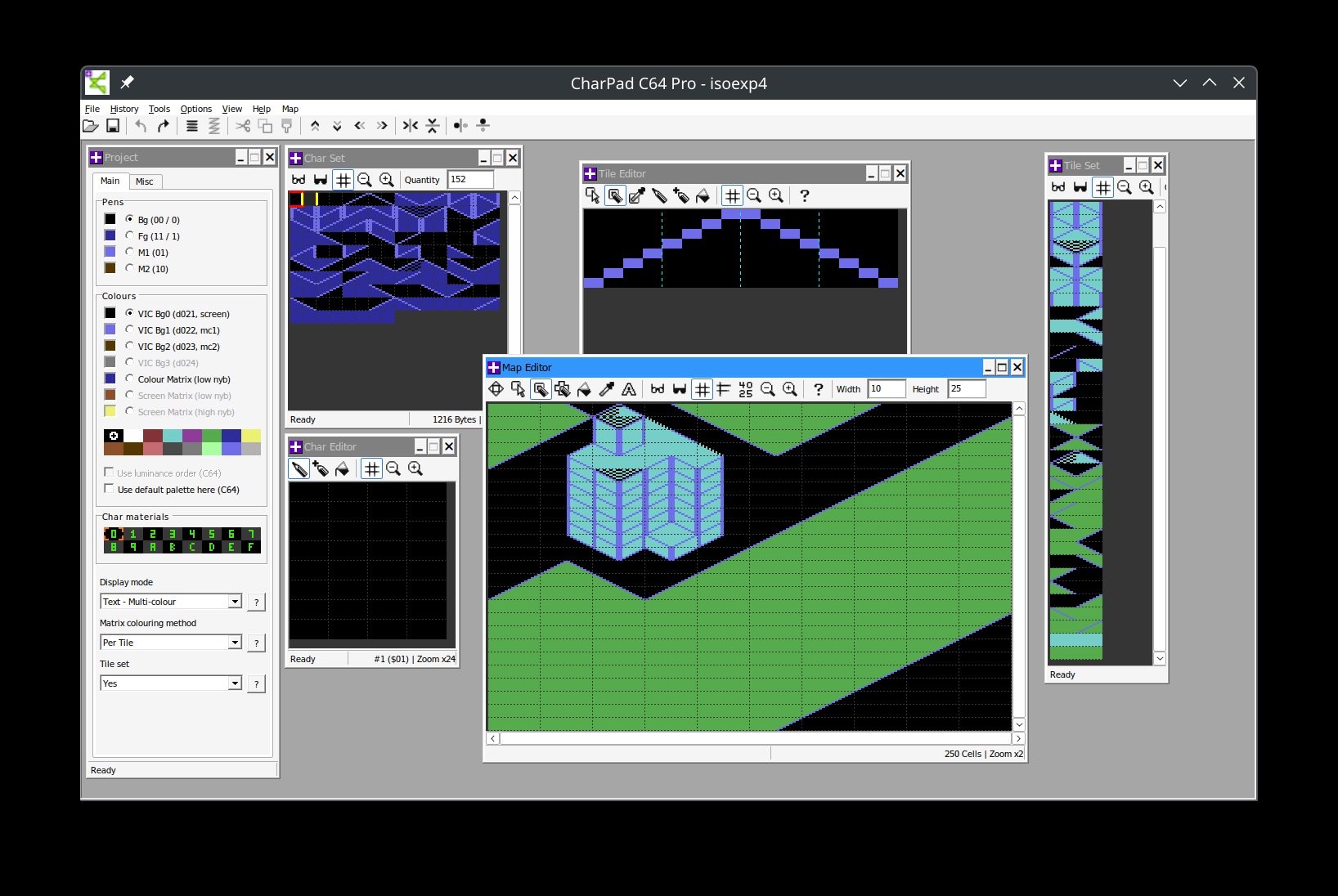Pick the yellow swatch in the palette
The height and width of the screenshot is (896, 1338).
(x=251, y=436)
